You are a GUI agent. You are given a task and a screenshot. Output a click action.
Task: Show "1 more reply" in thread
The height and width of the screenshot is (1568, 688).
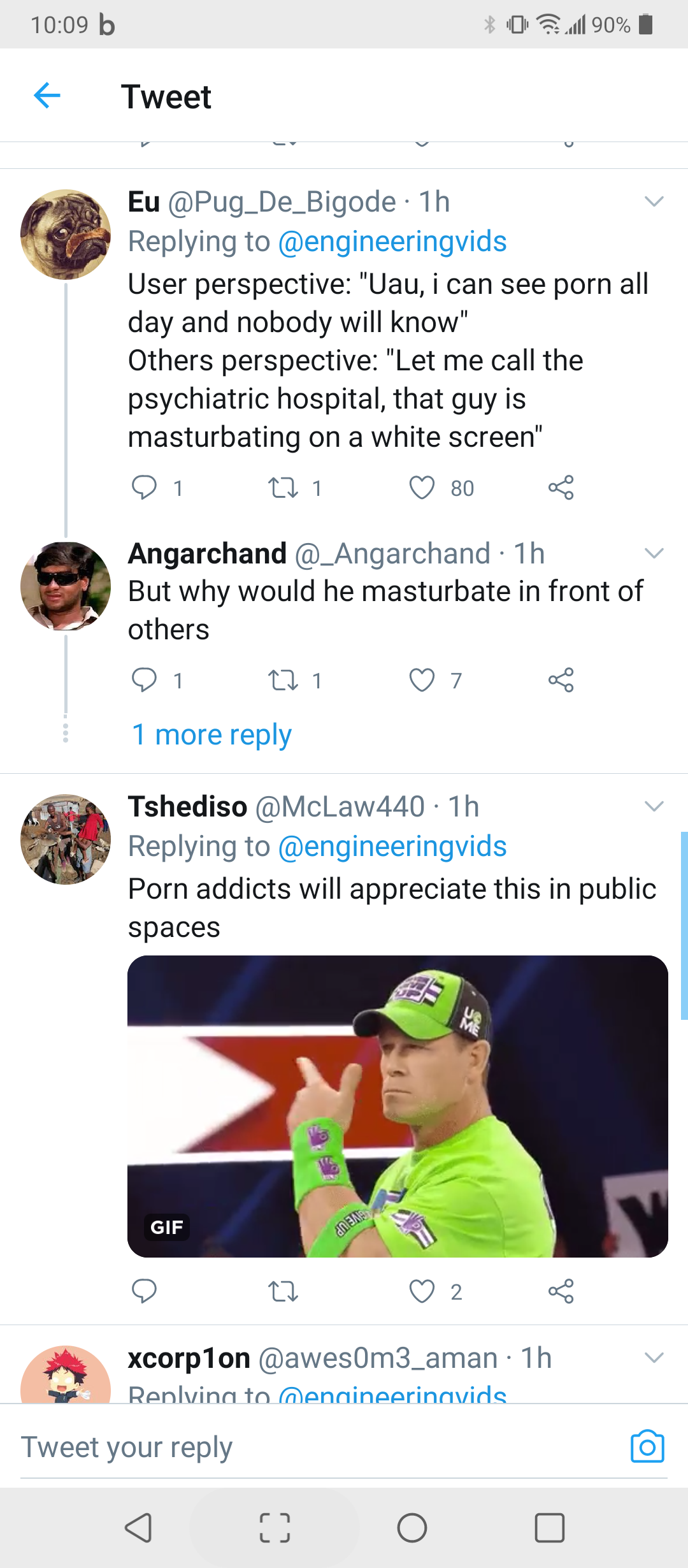tap(211, 735)
